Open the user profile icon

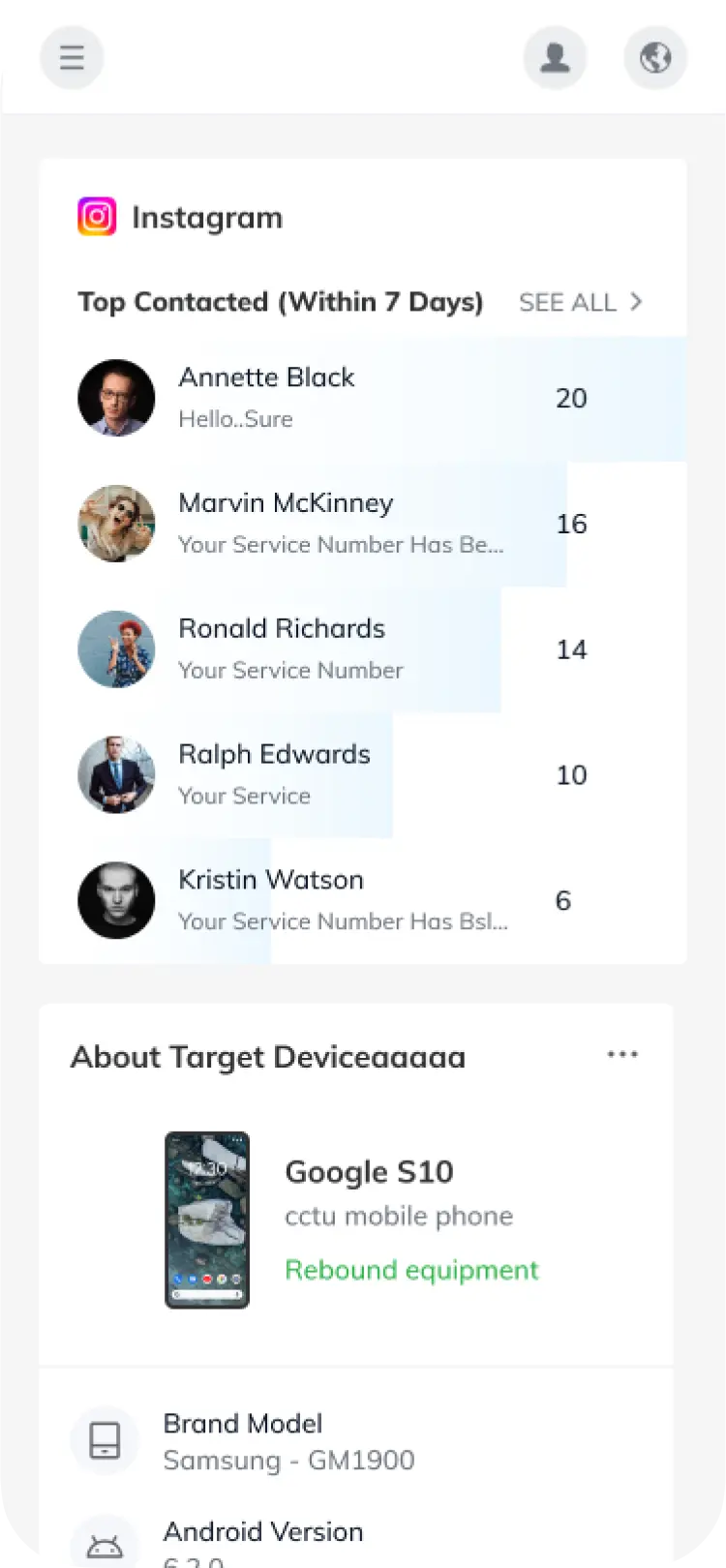point(555,58)
